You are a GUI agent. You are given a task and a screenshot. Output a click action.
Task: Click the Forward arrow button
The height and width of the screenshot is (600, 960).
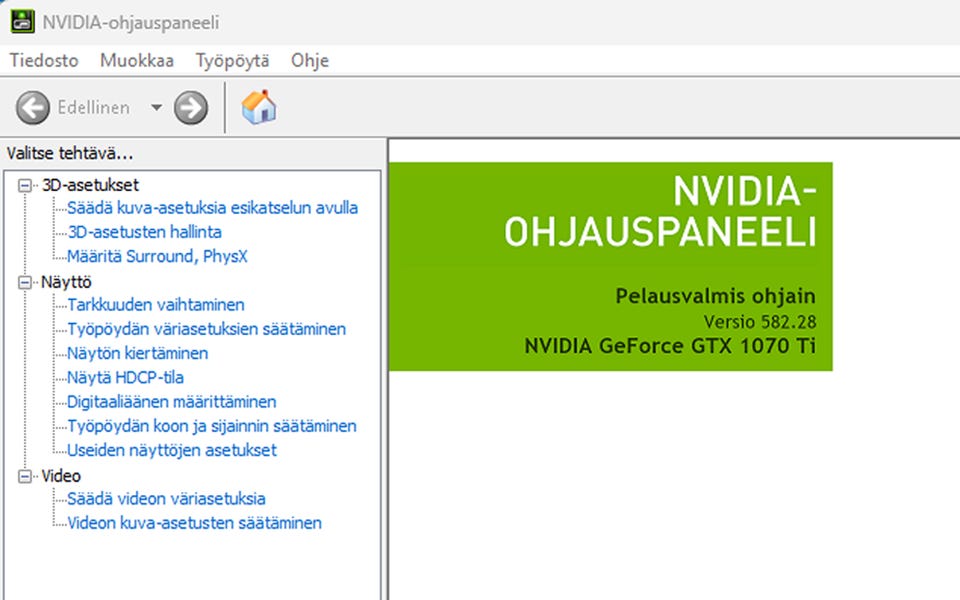[191, 108]
